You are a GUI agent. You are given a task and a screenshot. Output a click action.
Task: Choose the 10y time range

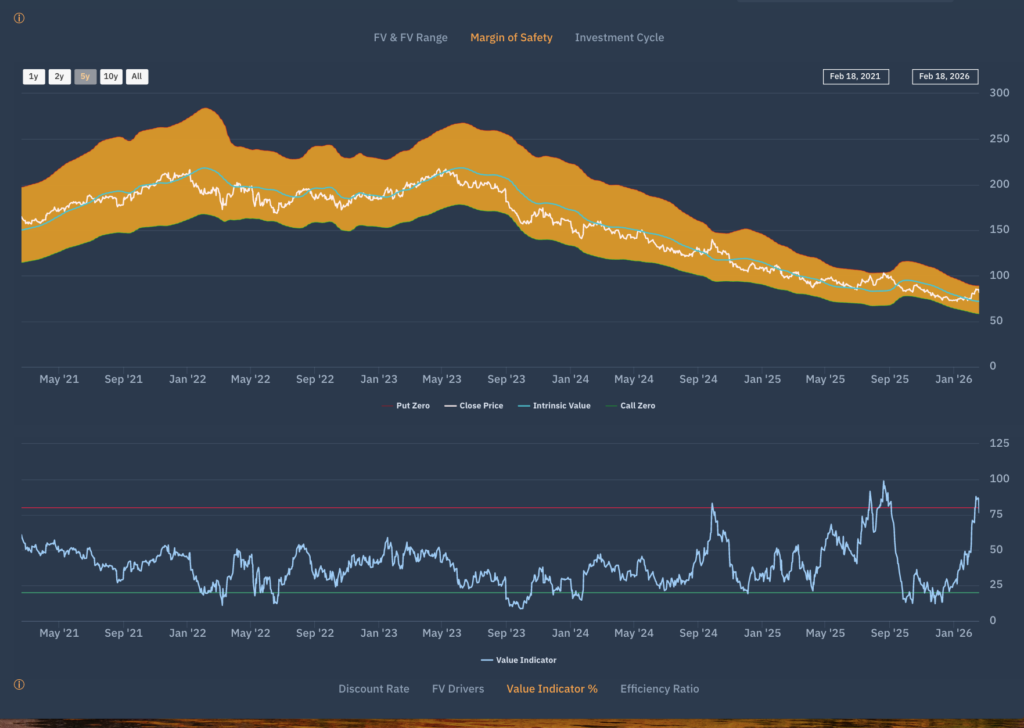click(111, 77)
